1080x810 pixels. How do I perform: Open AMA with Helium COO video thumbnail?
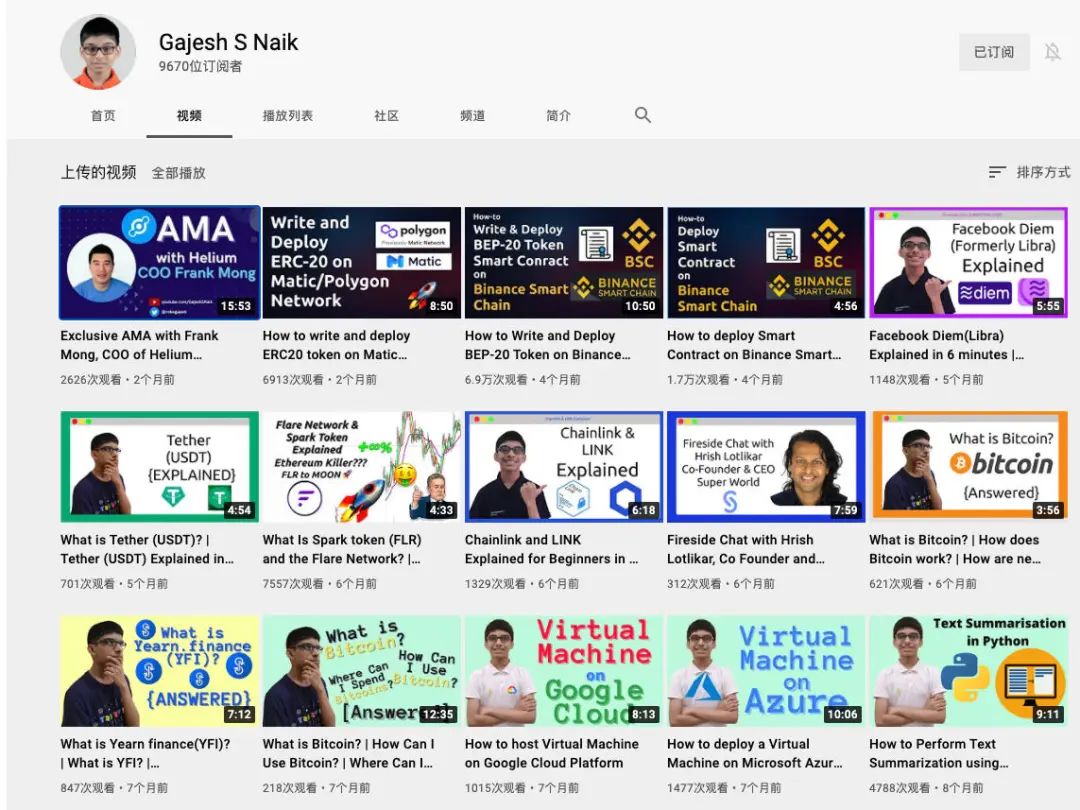[160, 262]
